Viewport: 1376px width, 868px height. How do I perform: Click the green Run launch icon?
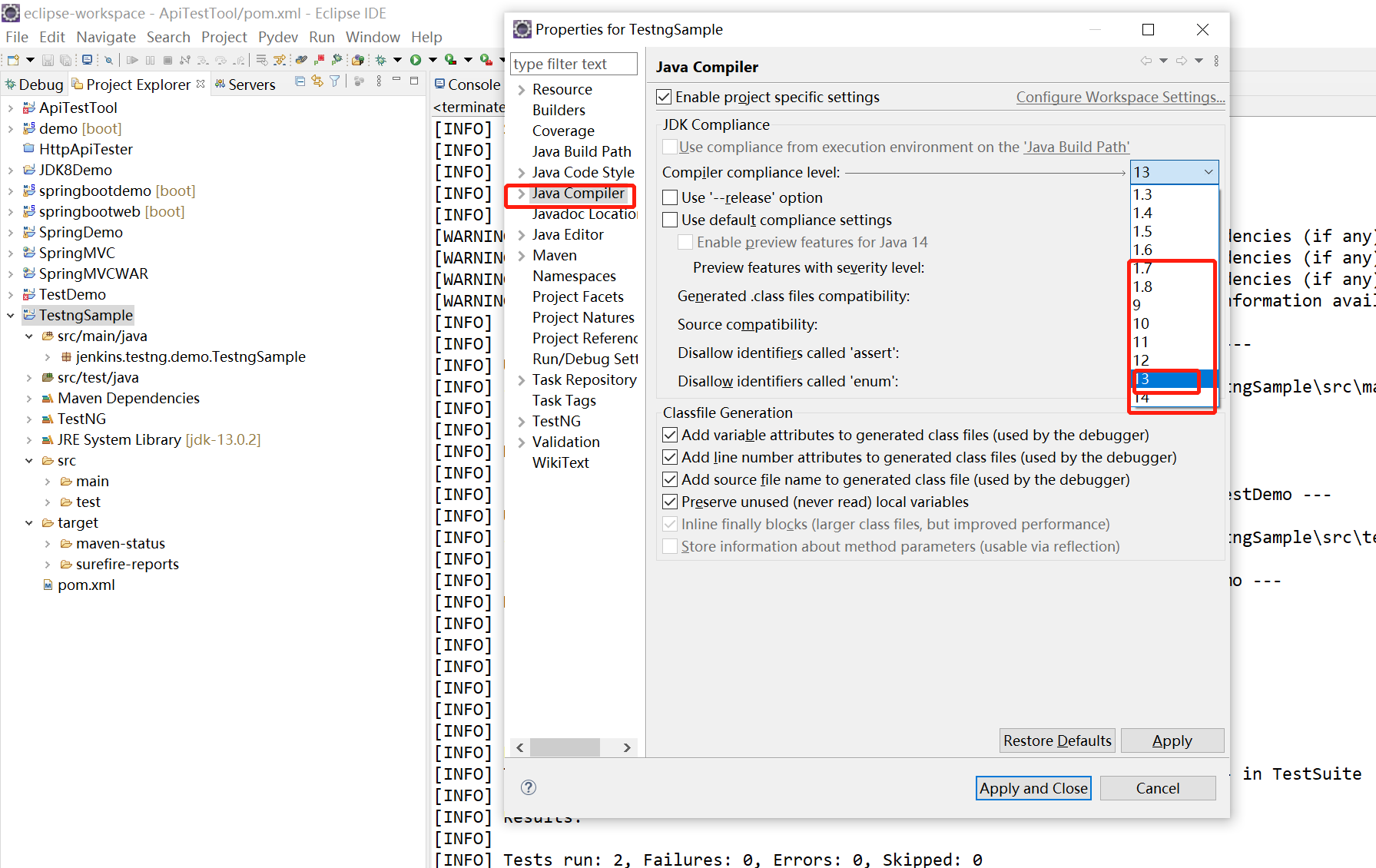click(x=416, y=60)
